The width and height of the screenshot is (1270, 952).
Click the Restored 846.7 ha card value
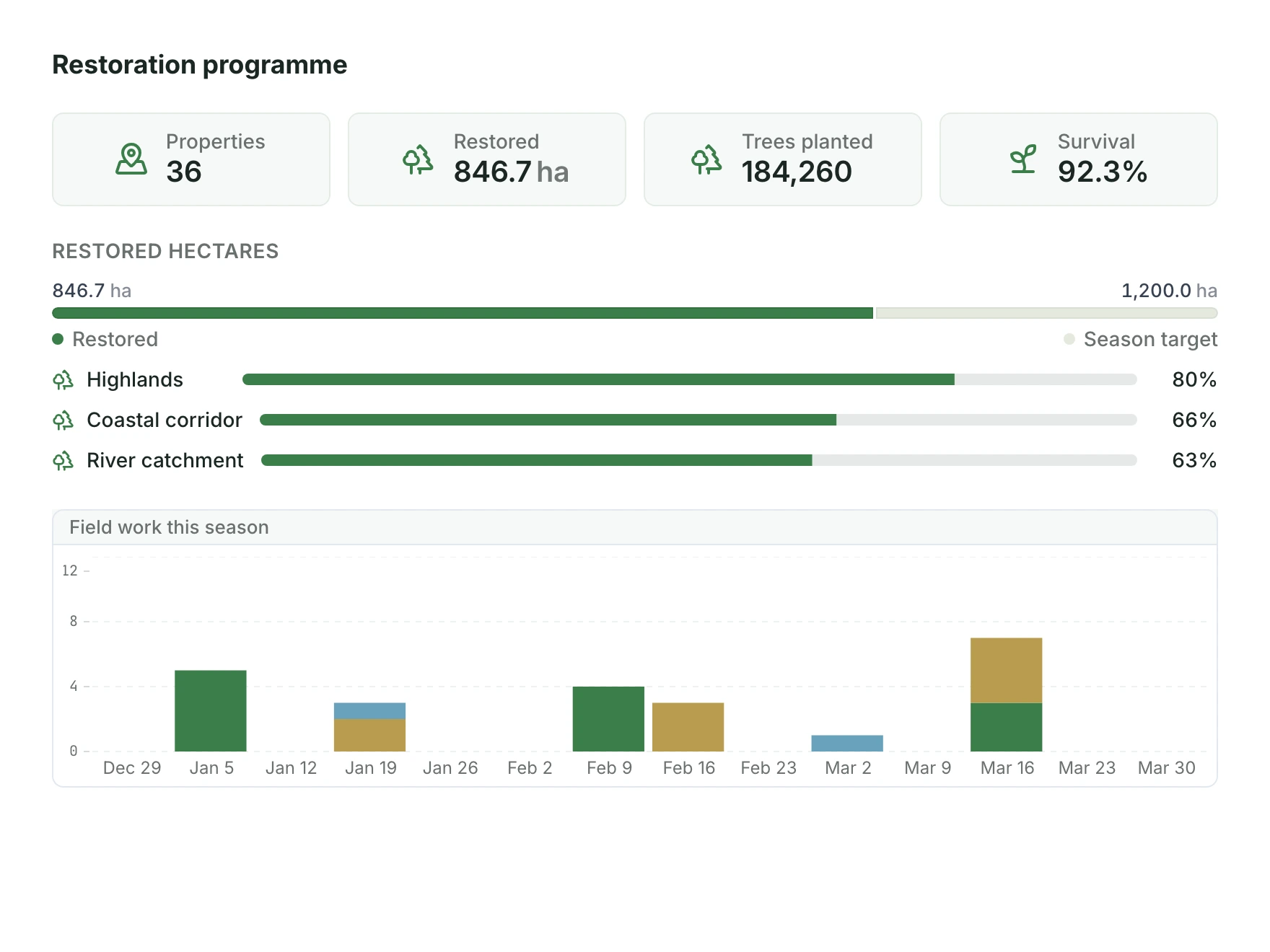click(x=511, y=172)
